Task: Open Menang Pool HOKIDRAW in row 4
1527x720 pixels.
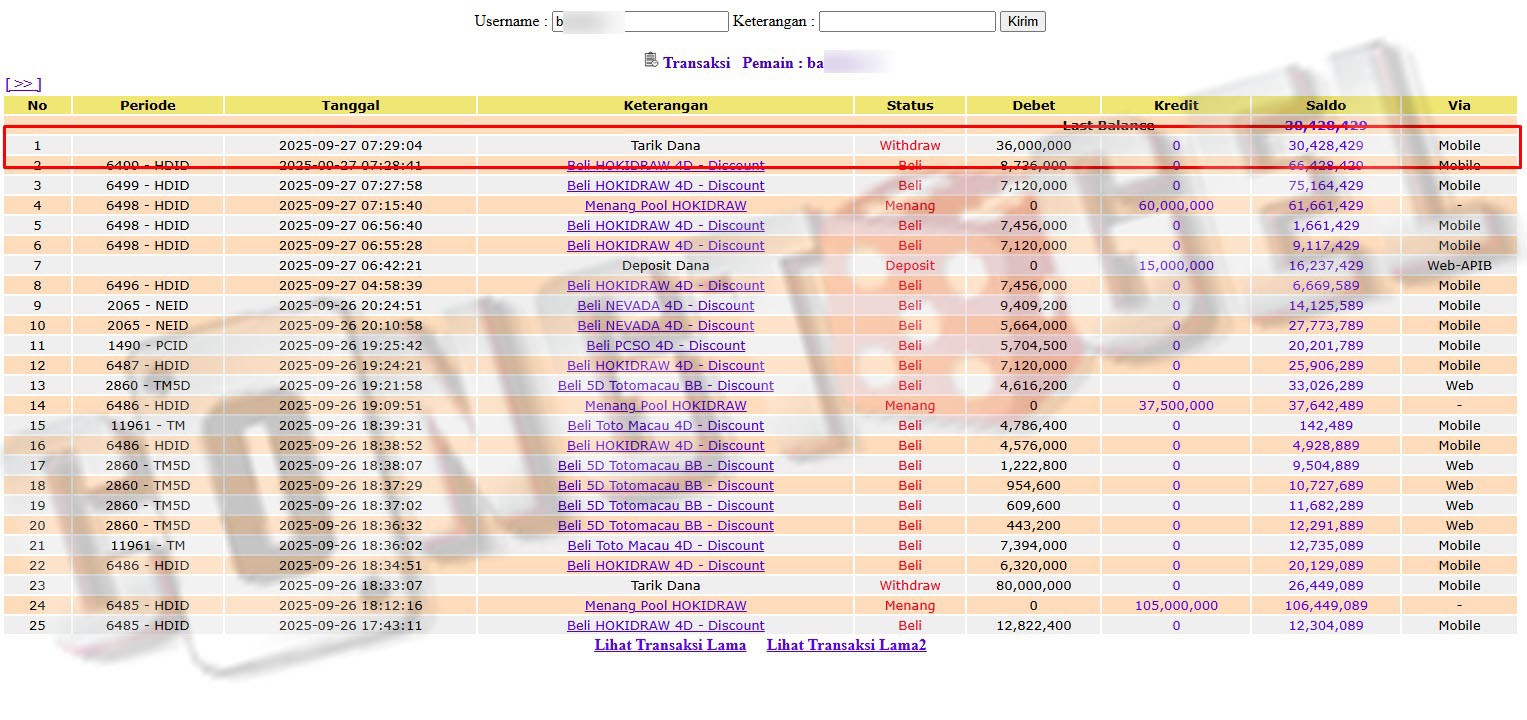Action: pos(665,205)
